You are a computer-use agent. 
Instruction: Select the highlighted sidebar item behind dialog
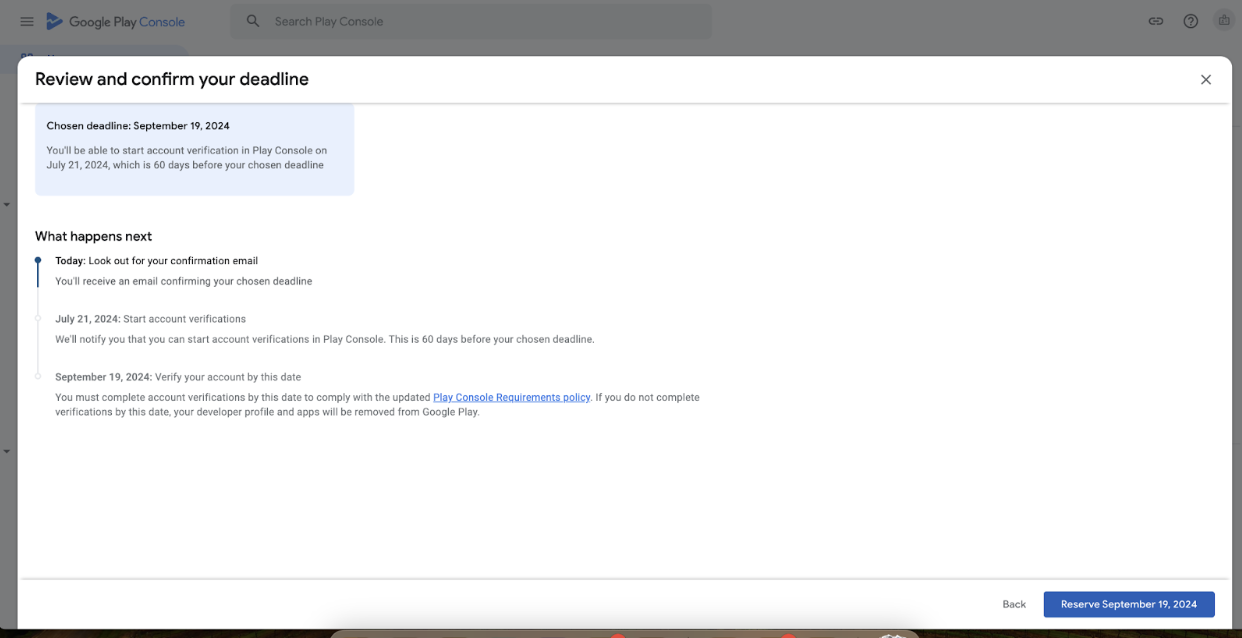click(x=100, y=51)
